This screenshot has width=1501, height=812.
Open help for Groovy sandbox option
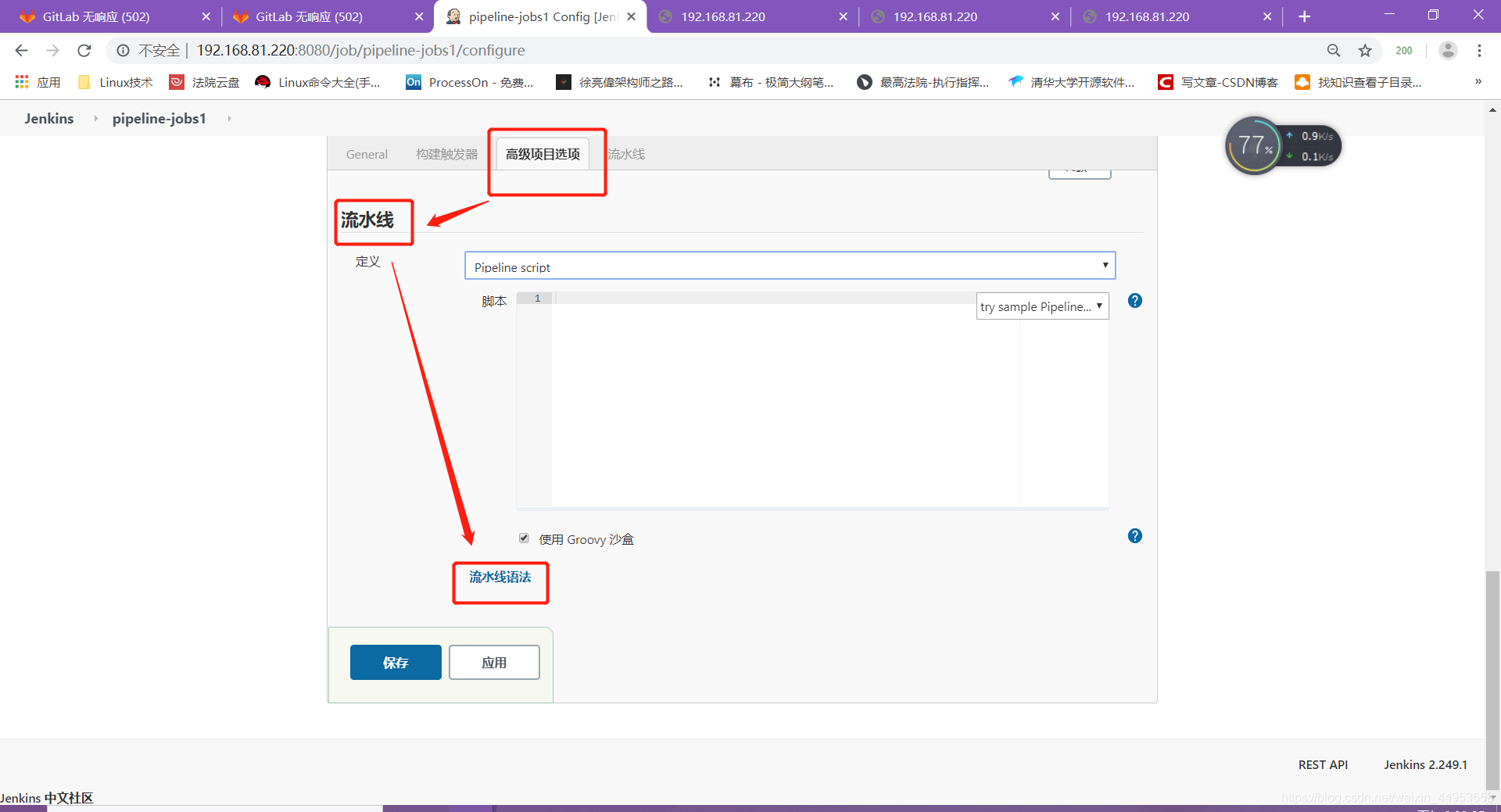[x=1135, y=536]
